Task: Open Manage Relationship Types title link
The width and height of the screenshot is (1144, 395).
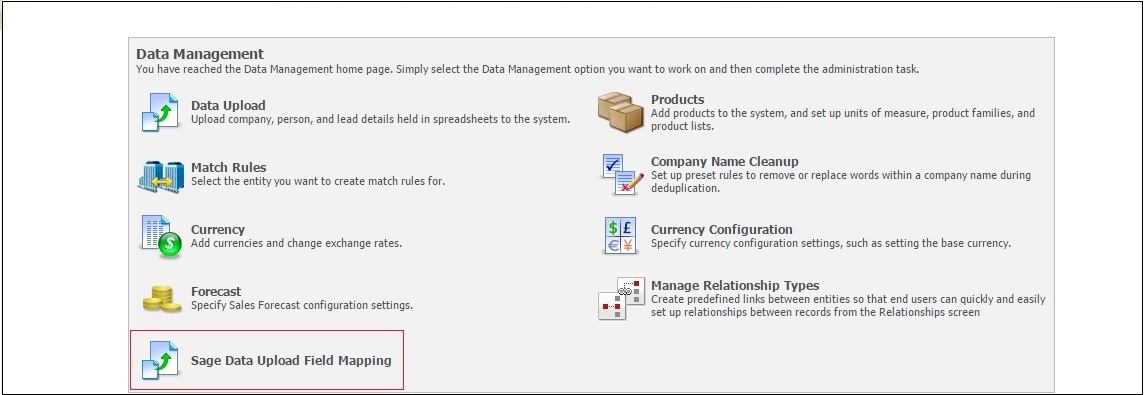Action: click(735, 285)
